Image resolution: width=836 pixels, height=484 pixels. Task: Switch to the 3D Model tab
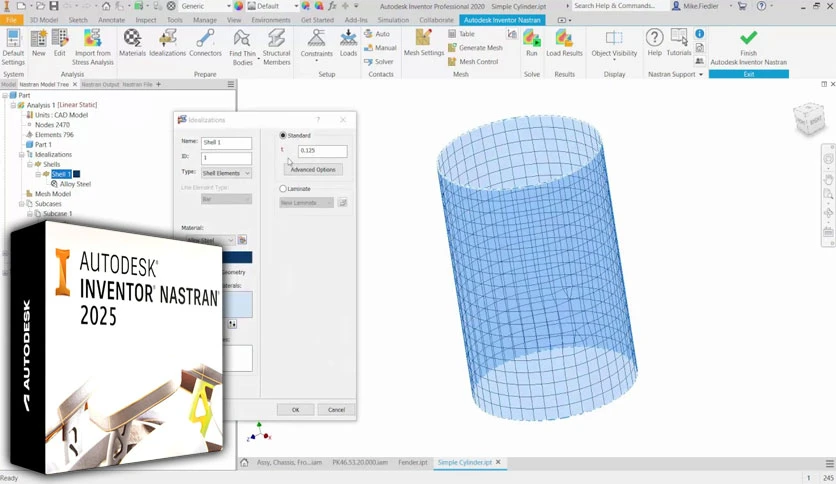coord(43,20)
